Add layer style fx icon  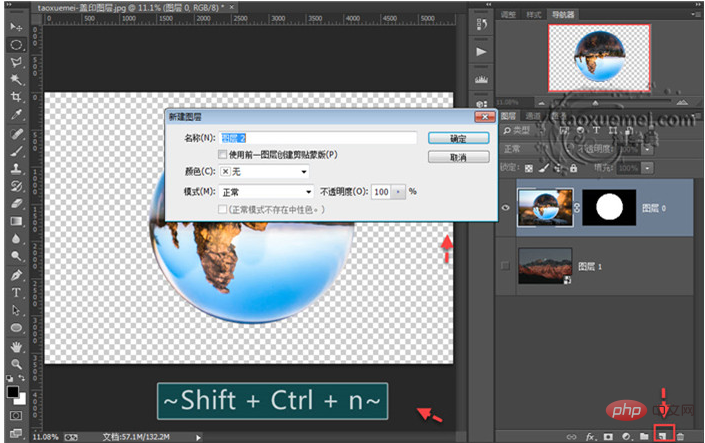(x=590, y=436)
